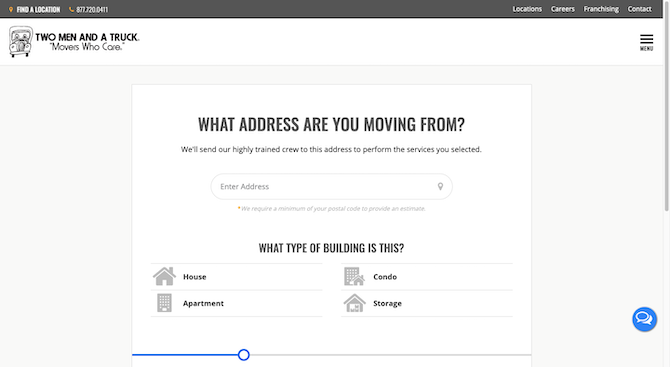670x367 pixels.
Task: Open the live chat bubble
Action: (644, 319)
